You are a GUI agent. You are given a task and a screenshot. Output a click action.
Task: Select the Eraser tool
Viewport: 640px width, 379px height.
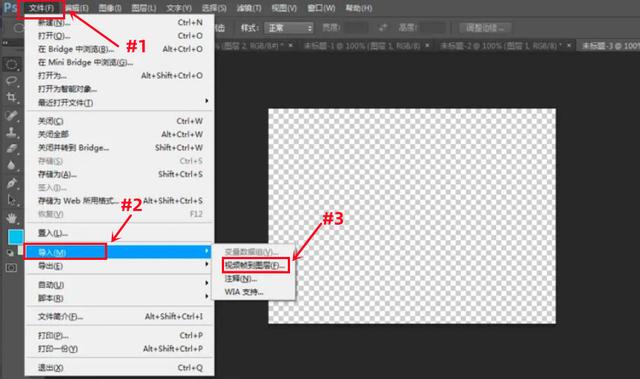coord(11,148)
